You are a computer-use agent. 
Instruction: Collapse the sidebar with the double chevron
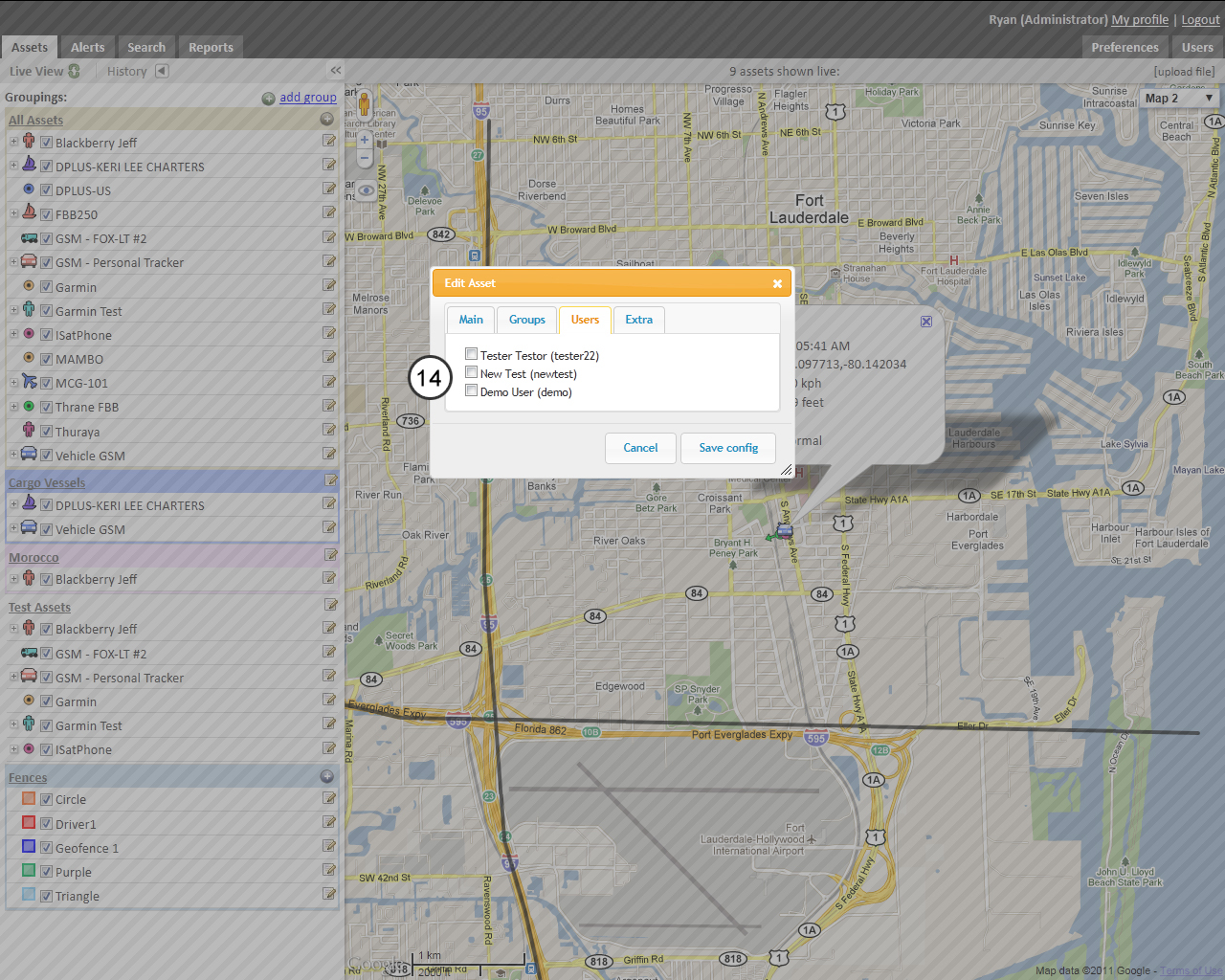pos(335,70)
